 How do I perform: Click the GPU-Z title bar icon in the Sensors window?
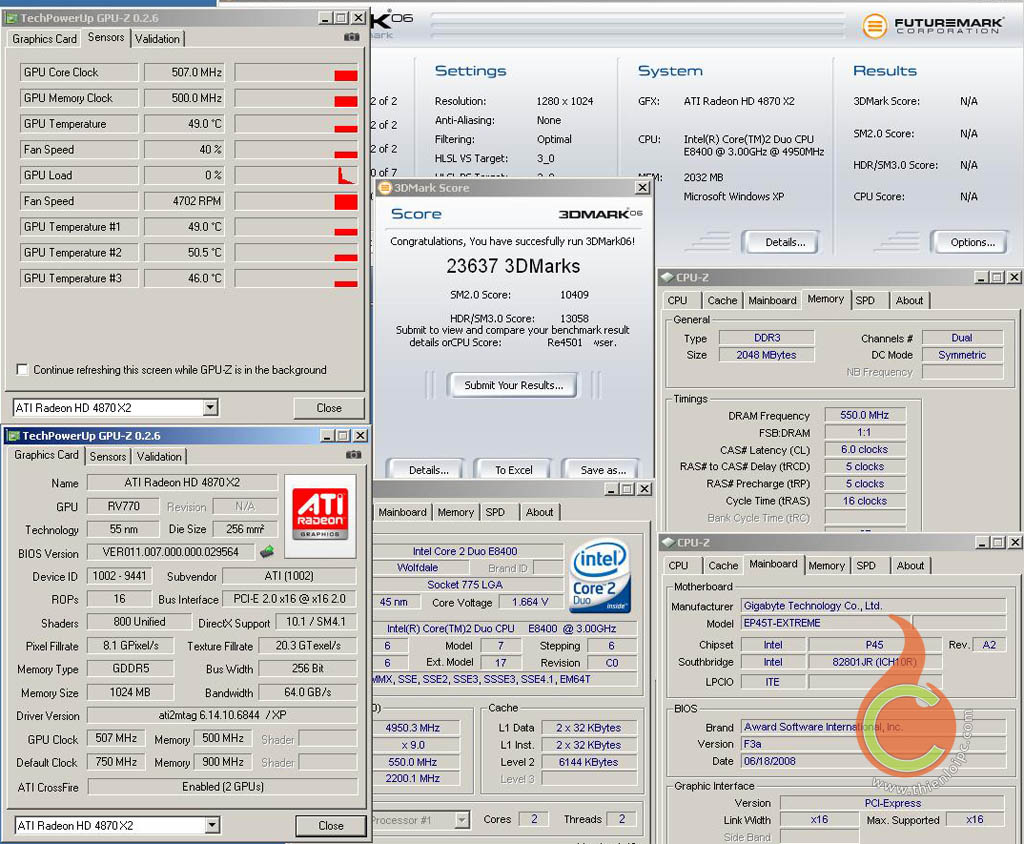pyautogui.click(x=11, y=18)
